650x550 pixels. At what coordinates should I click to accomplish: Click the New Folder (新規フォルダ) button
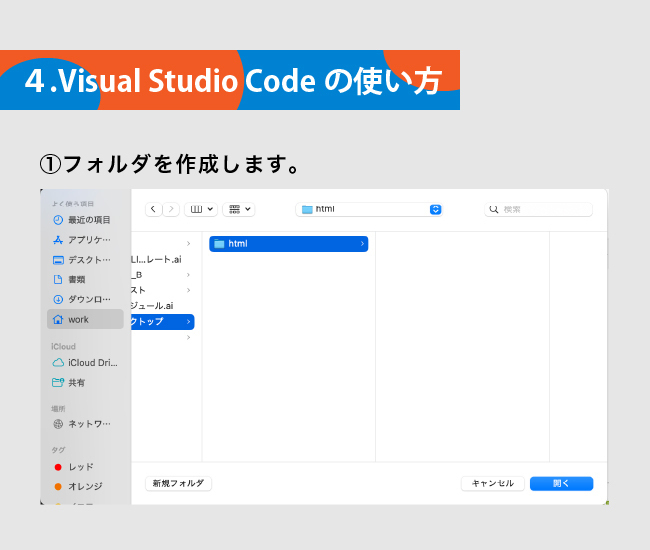tap(178, 483)
